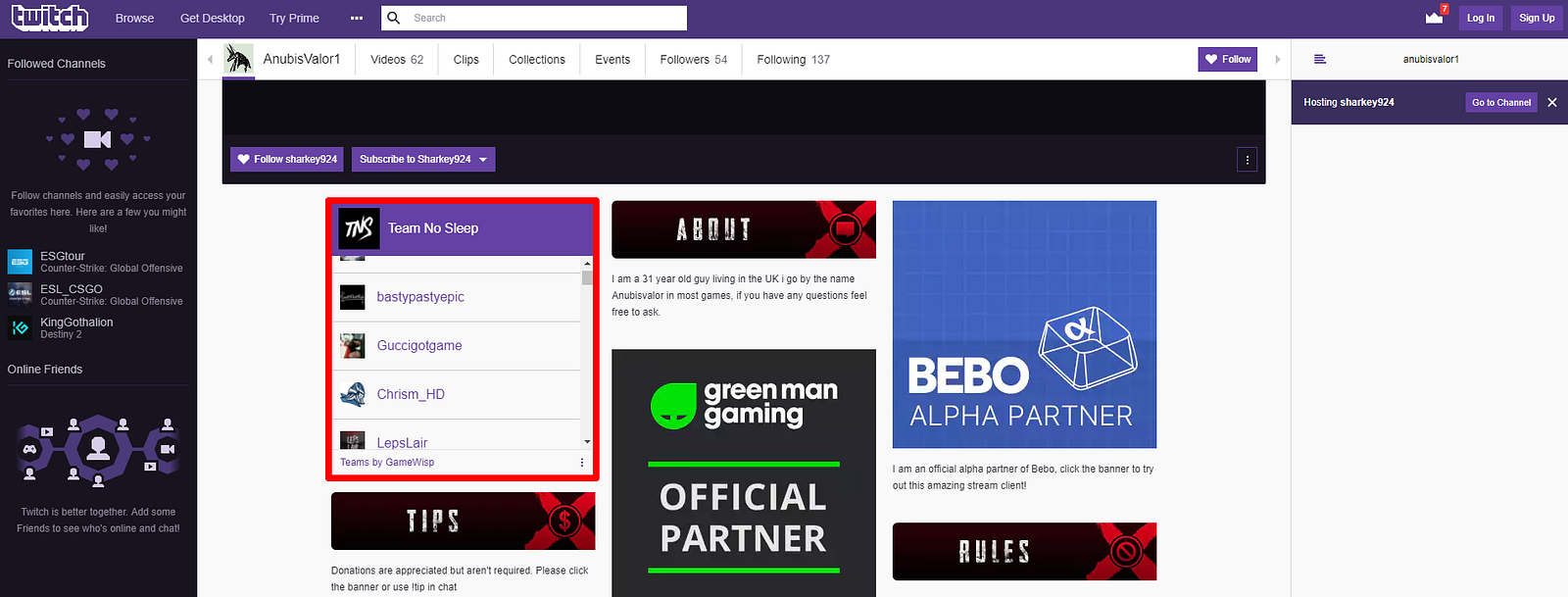Screen dimensions: 1568x597
Task: Open the Chrism_HD team member
Action: (x=411, y=394)
